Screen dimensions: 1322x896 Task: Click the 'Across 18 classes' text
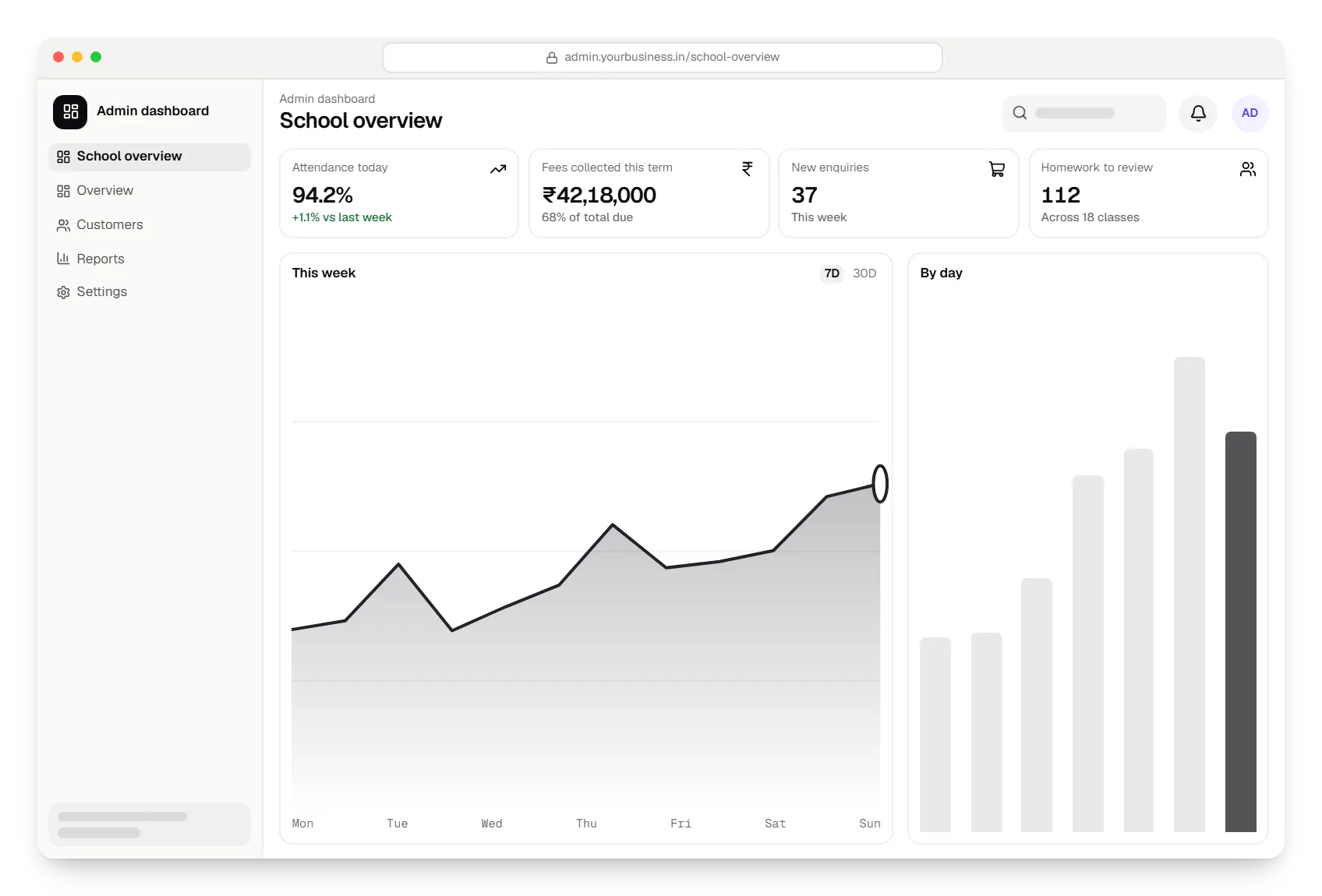[x=1090, y=217]
